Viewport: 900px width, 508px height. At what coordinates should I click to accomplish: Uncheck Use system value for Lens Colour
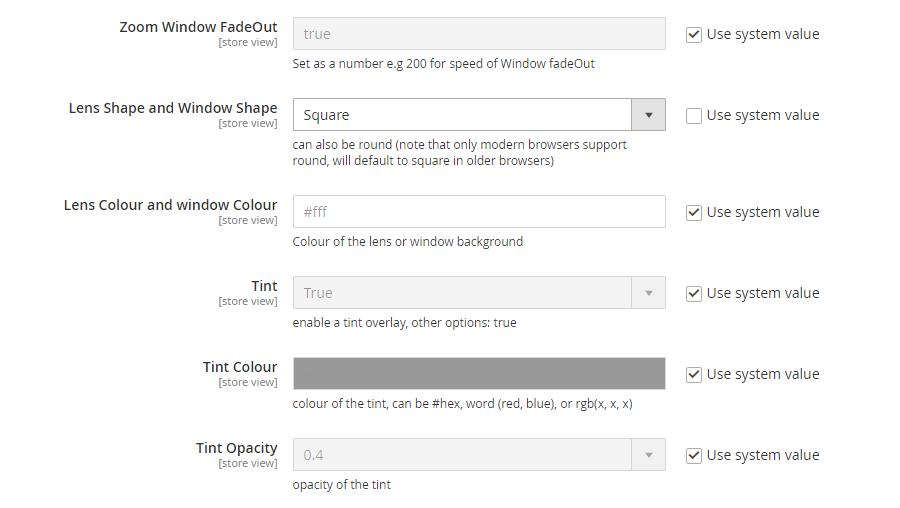click(693, 212)
